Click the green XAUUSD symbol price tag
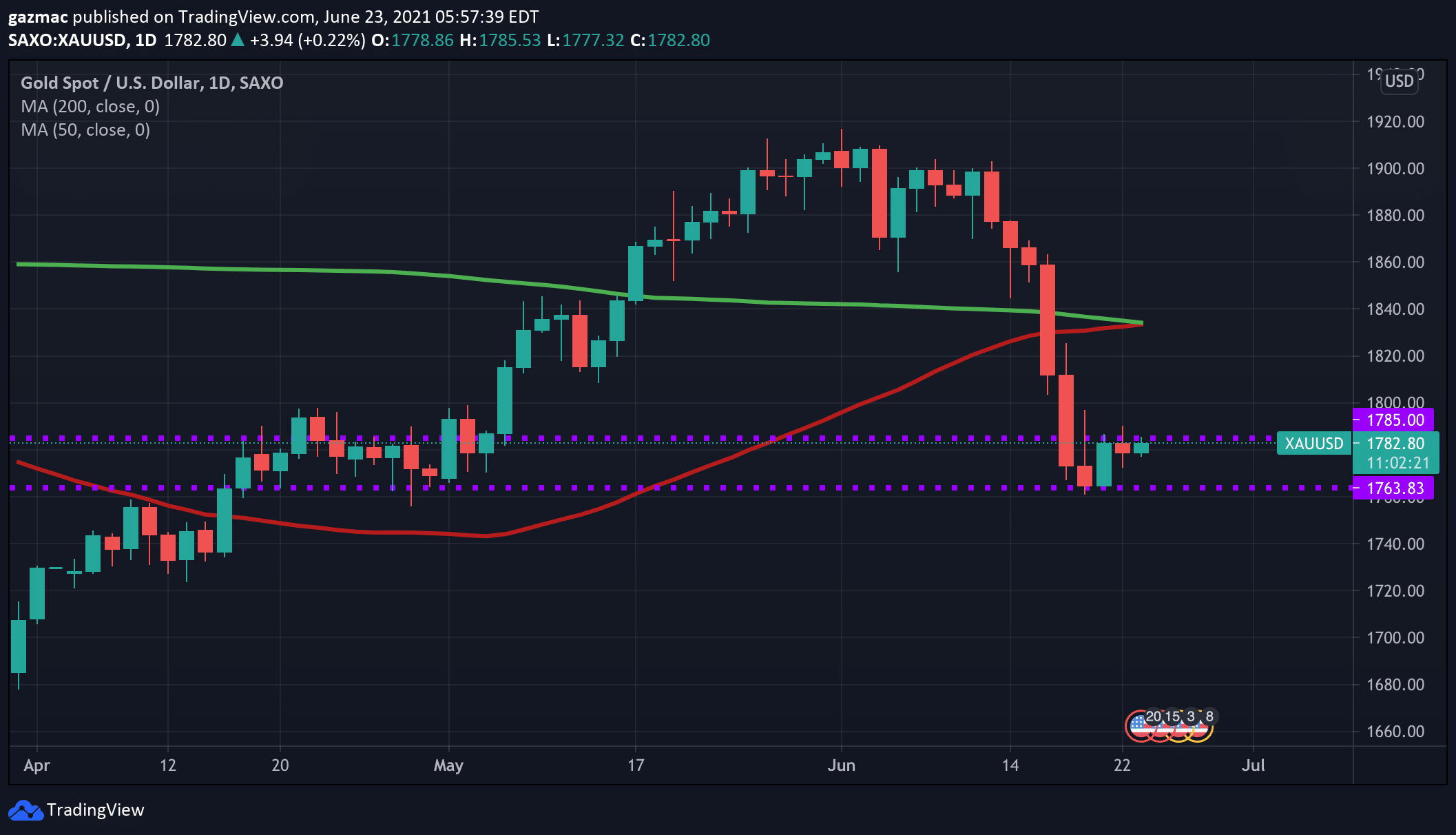This screenshot has height=835, width=1456. coord(1313,443)
